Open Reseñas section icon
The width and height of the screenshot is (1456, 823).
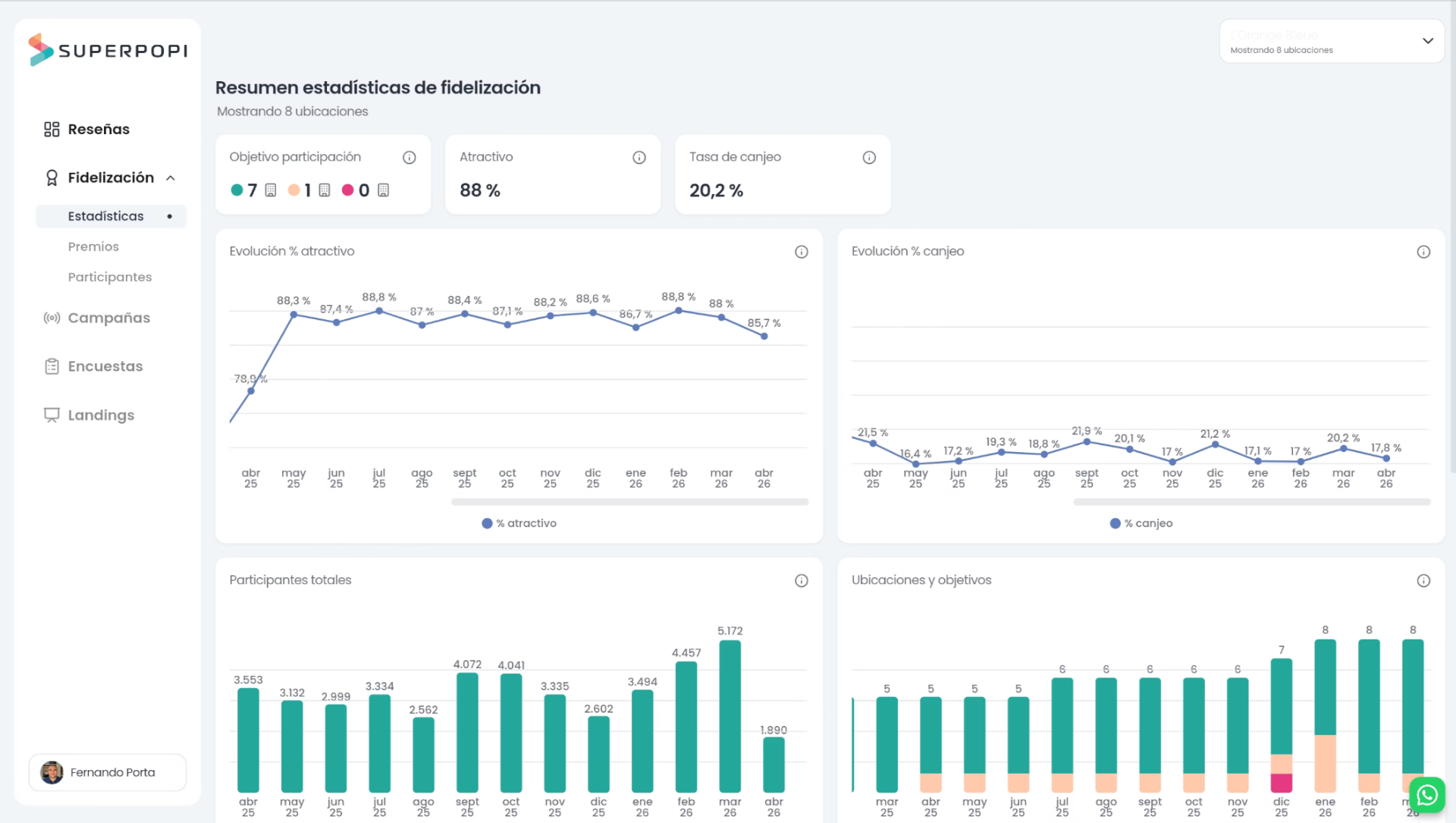[52, 129]
